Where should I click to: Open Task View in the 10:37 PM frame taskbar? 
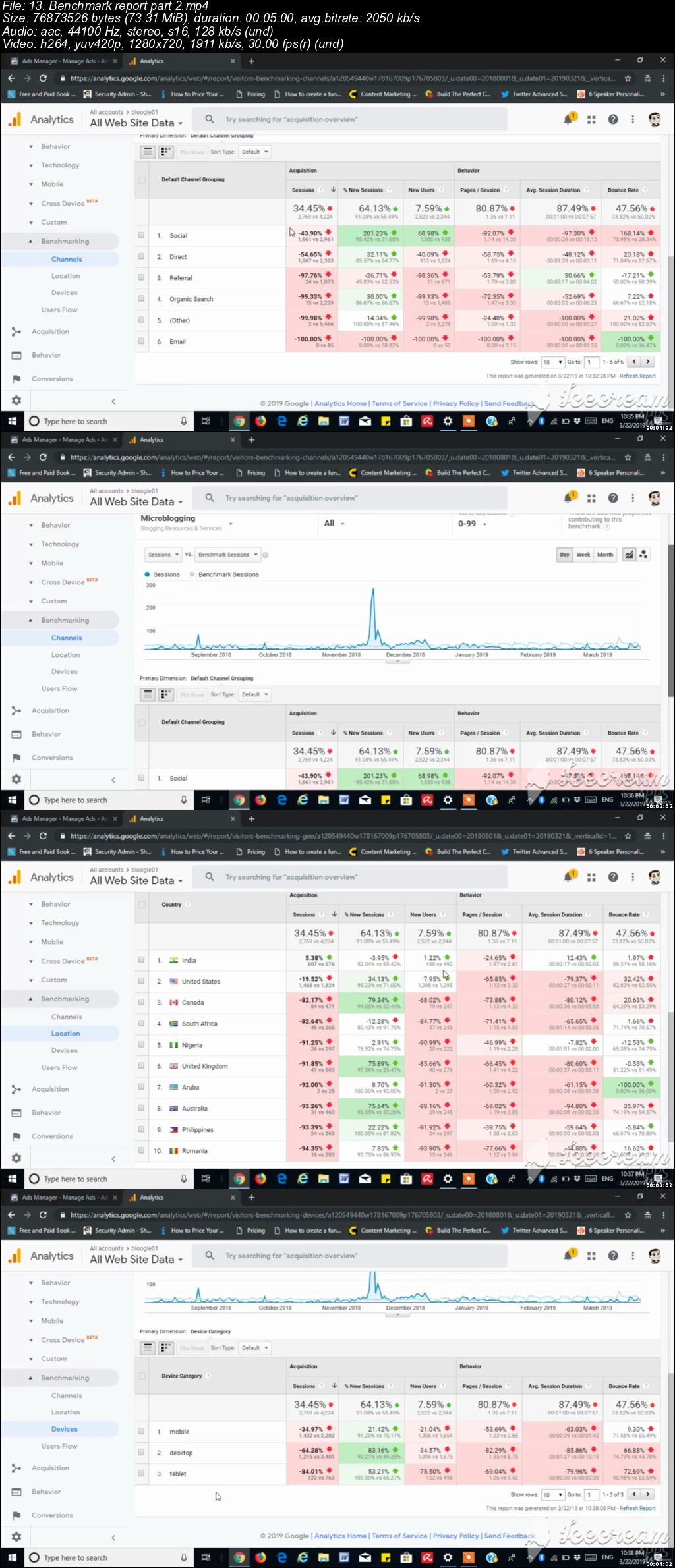[206, 1179]
